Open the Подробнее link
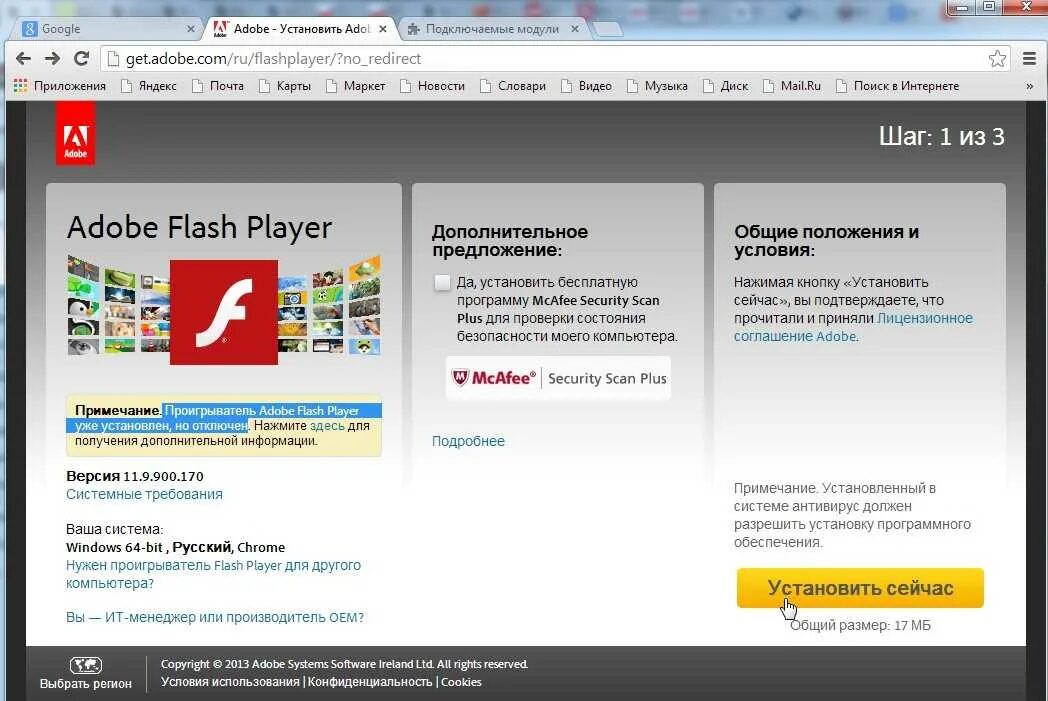The image size is (1048, 701). point(468,441)
